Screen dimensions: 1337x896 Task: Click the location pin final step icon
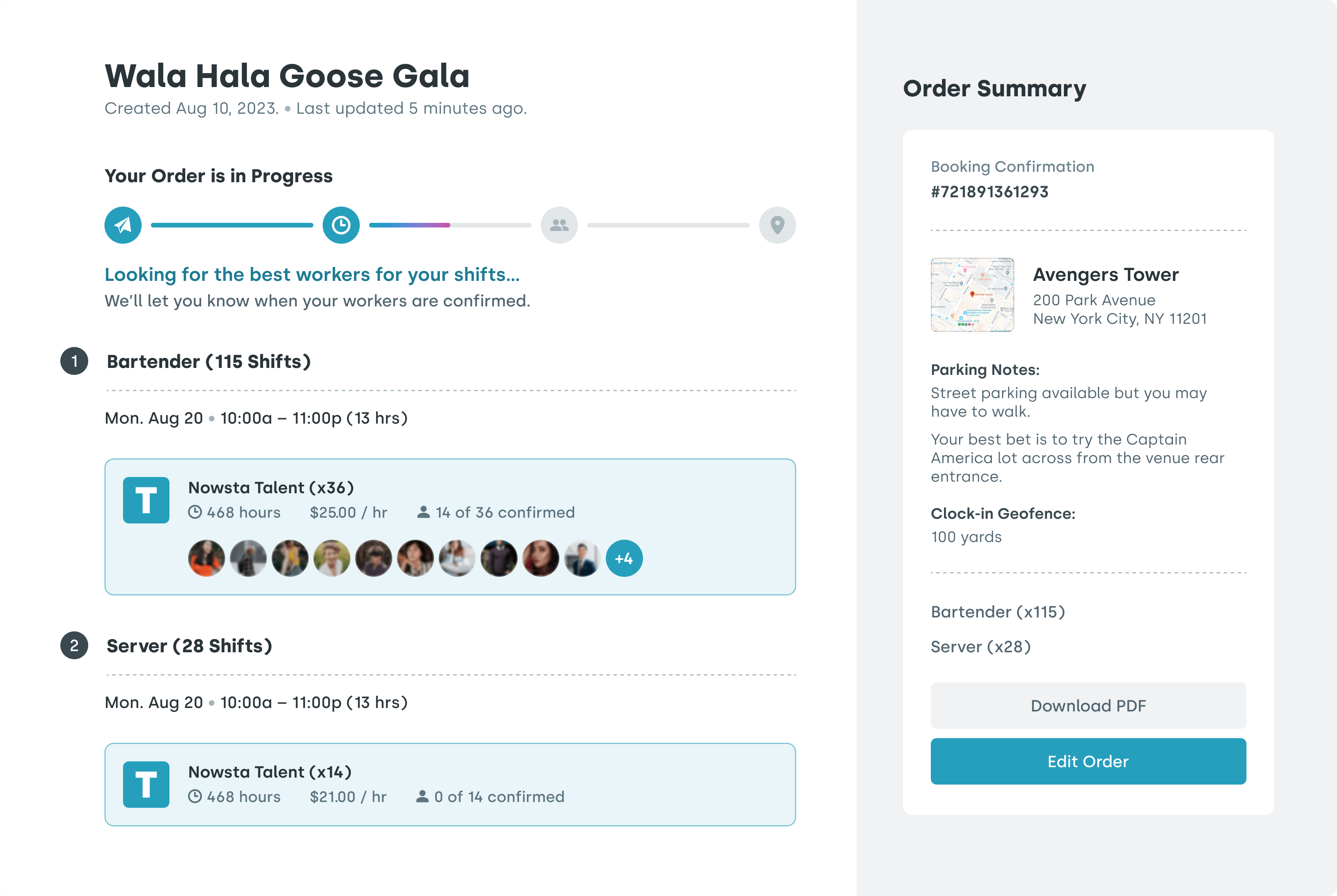point(778,225)
